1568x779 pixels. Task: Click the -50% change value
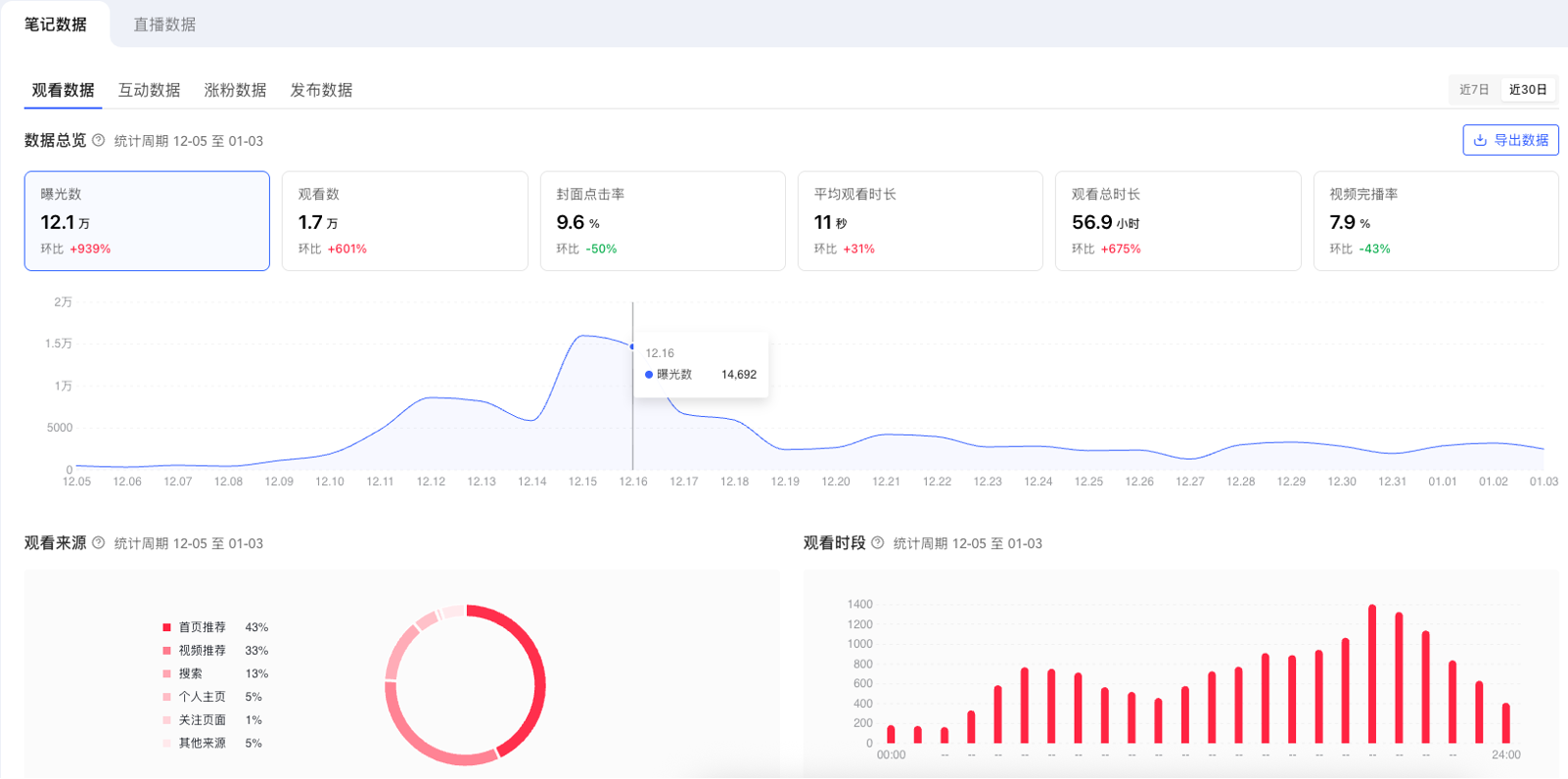click(601, 250)
